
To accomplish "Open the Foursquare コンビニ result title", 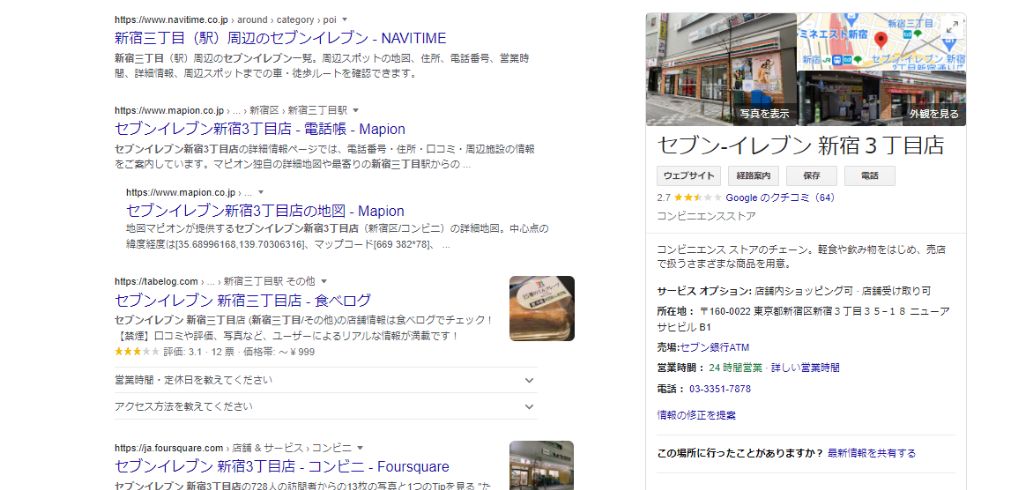I will [282, 466].
